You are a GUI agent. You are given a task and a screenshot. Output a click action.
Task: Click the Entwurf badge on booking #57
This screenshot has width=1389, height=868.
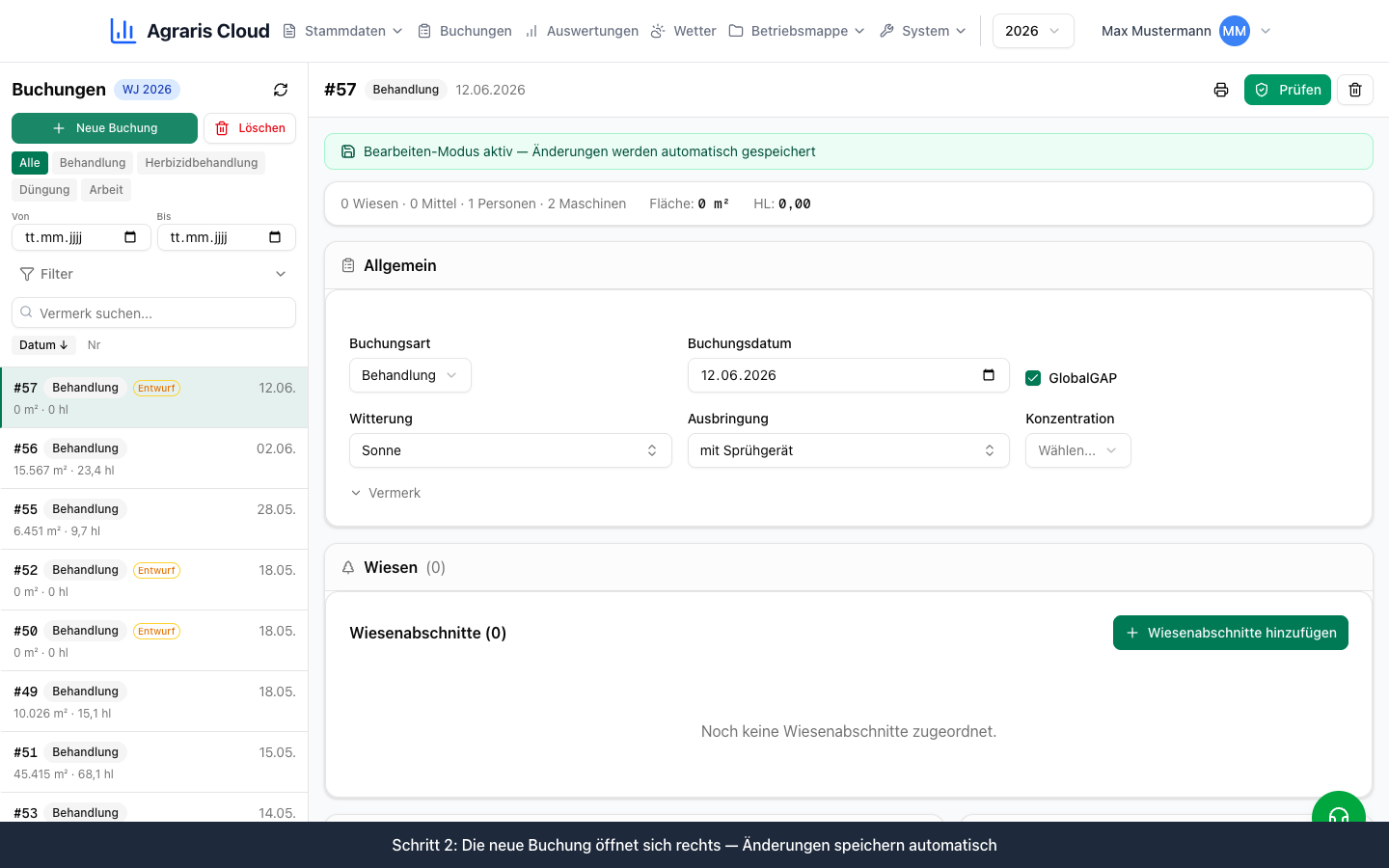pos(156,388)
